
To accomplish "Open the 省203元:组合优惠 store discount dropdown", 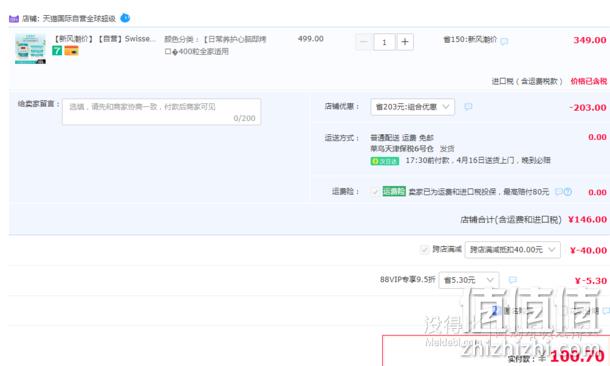I will point(412,107).
